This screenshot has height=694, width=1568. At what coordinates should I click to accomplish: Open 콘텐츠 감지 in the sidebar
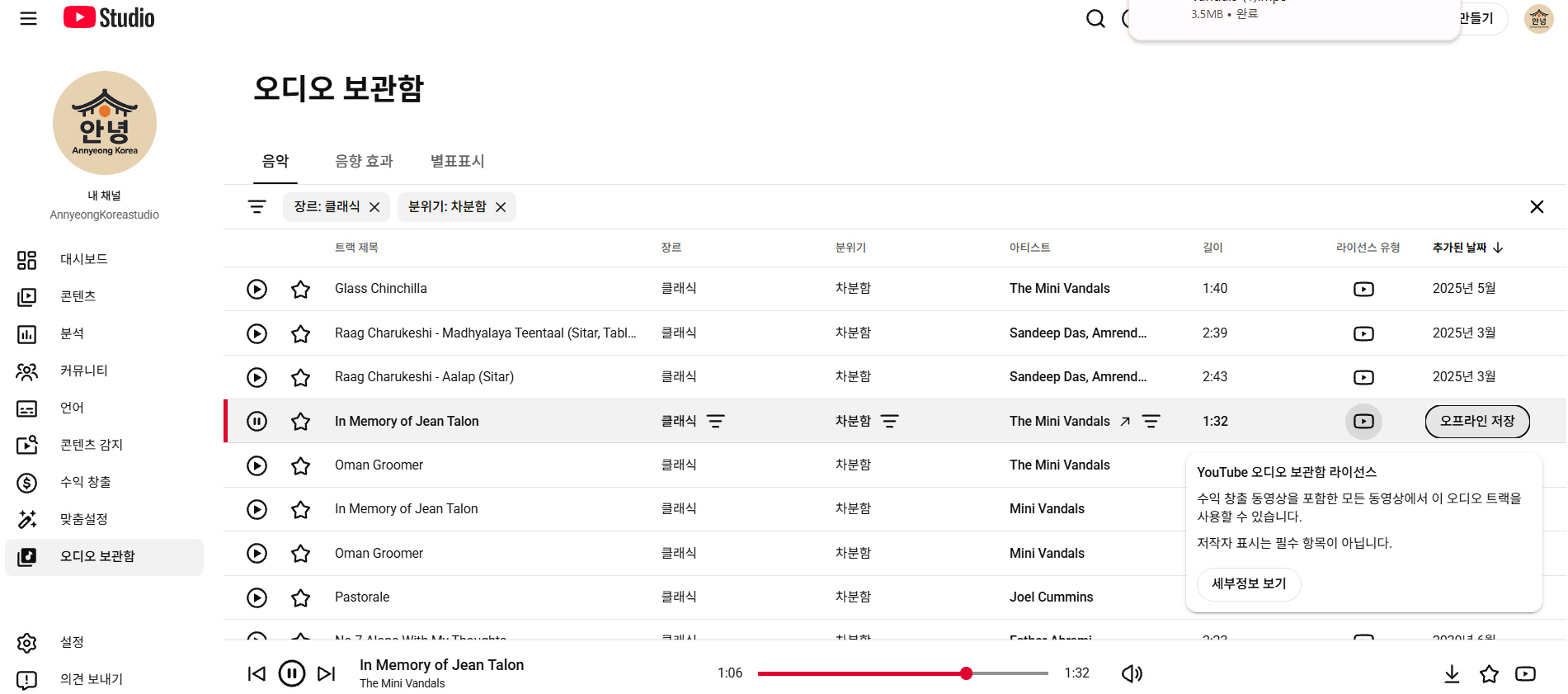tap(105, 445)
